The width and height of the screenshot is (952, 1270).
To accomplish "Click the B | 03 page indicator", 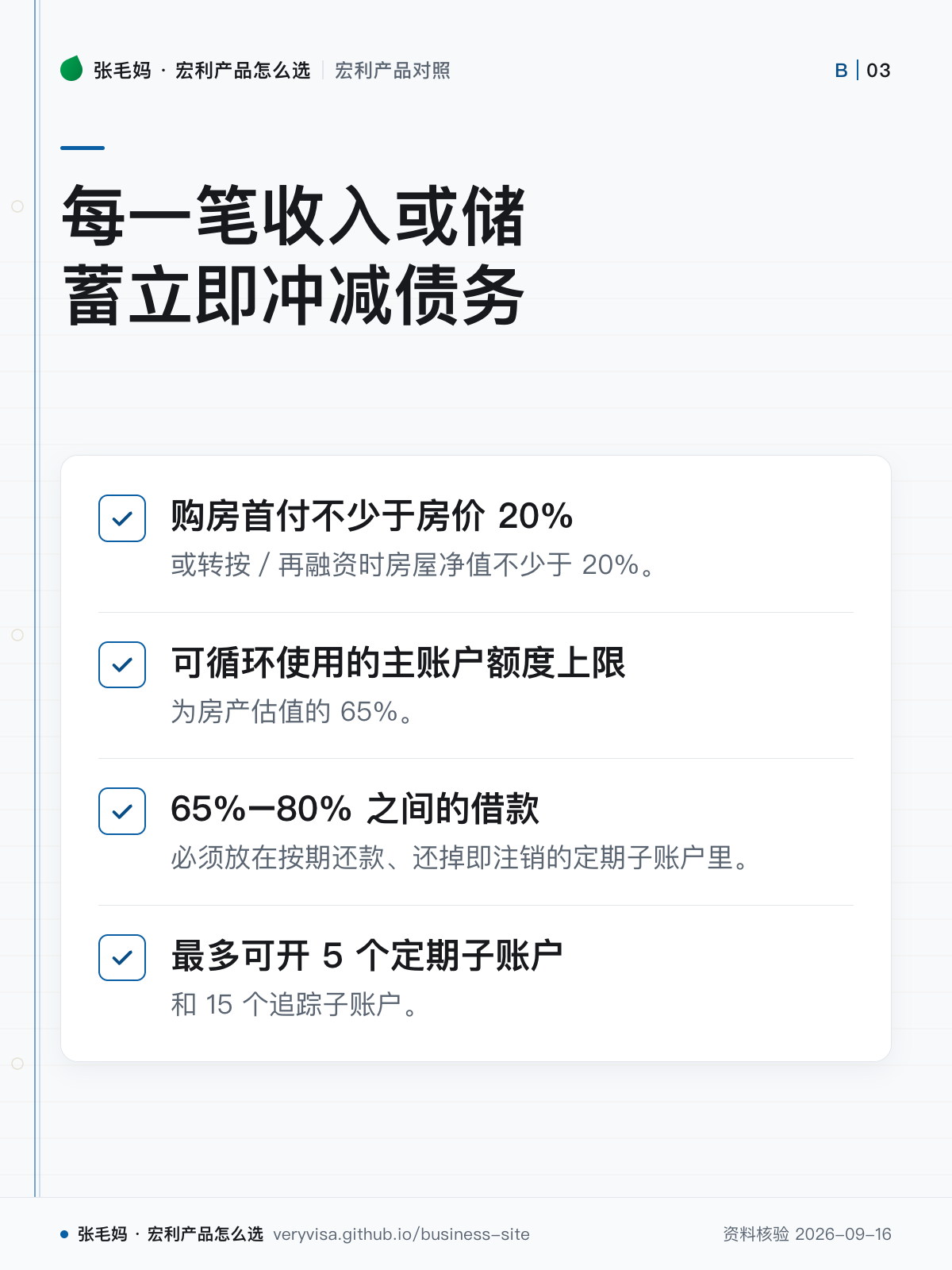I will point(863,71).
